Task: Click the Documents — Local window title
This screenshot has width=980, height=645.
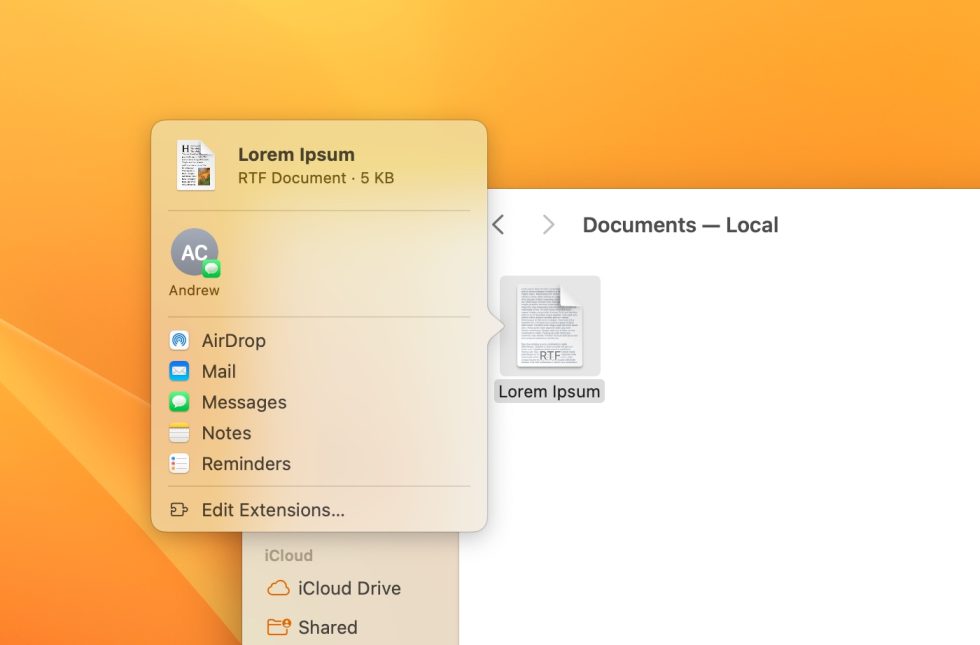Action: [681, 225]
